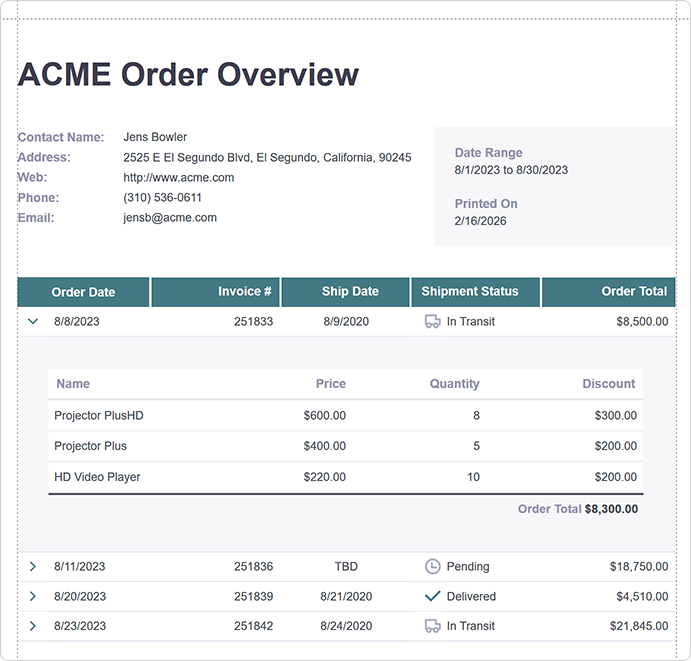Viewport: 691px width, 661px height.
Task: Click the ACME Order Overview title
Action: click(x=188, y=75)
